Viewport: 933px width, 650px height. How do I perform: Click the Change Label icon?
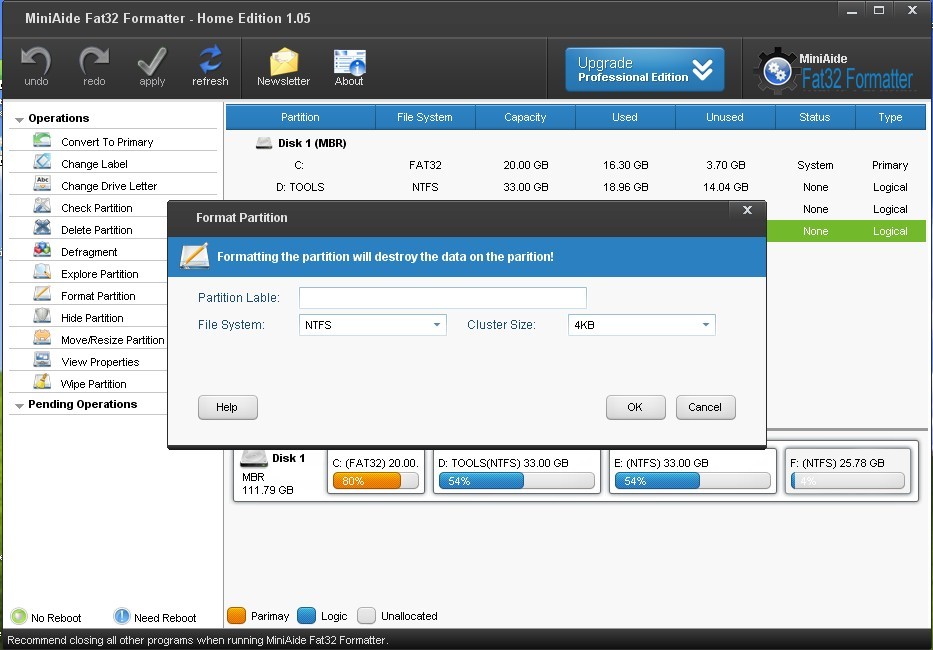pyautogui.click(x=42, y=162)
